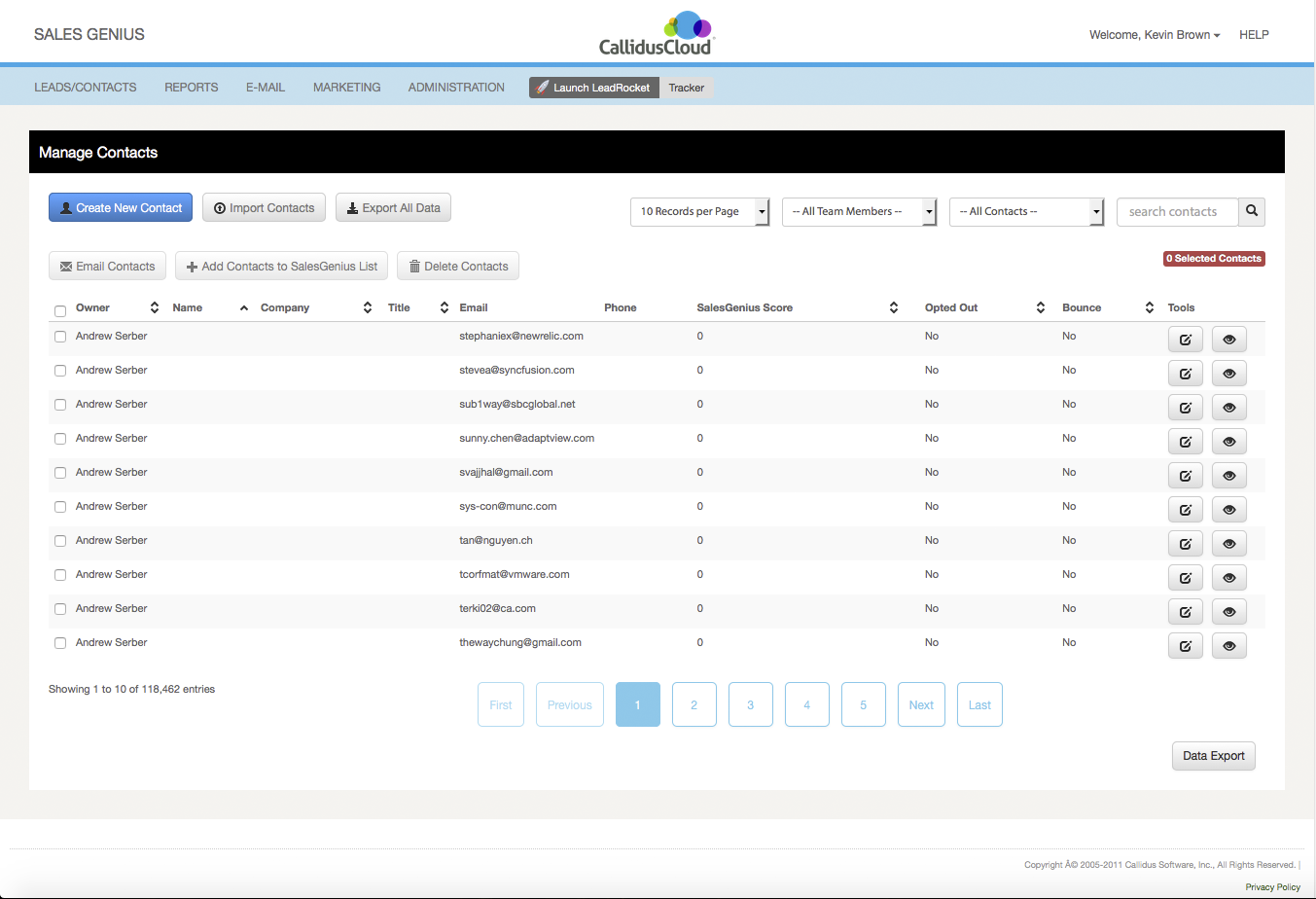The width and height of the screenshot is (1316, 899).
Task: Click the rocket icon in Launch LeadRocket
Action: [x=542, y=87]
